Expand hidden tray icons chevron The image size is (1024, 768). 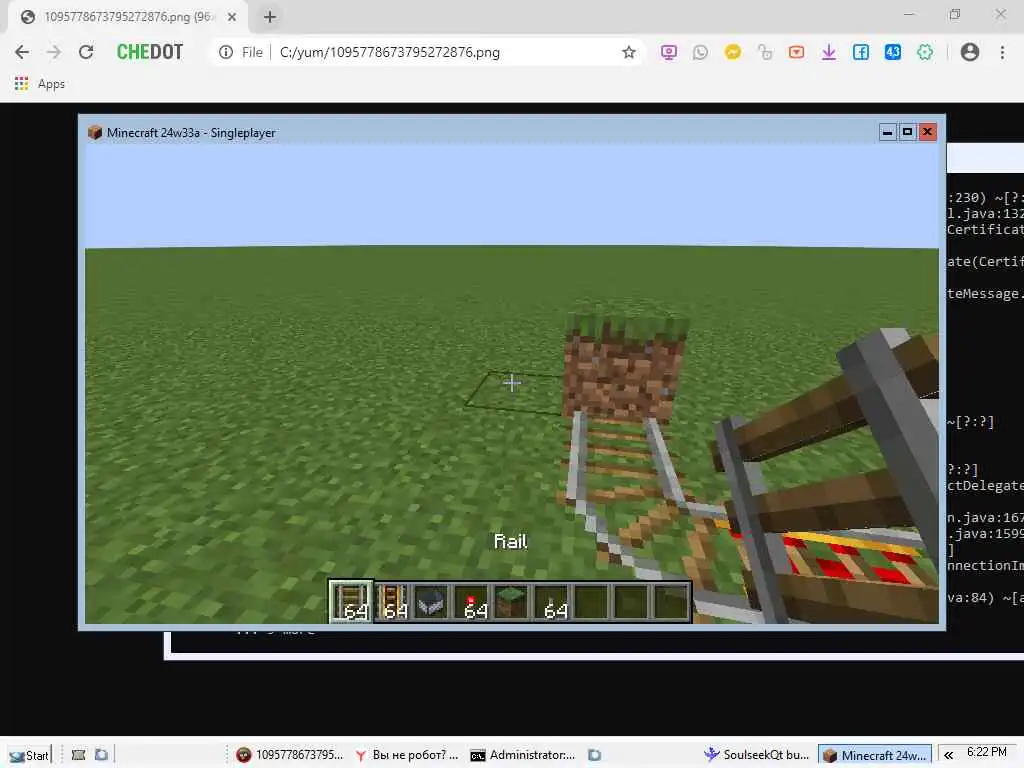pyautogui.click(x=948, y=755)
